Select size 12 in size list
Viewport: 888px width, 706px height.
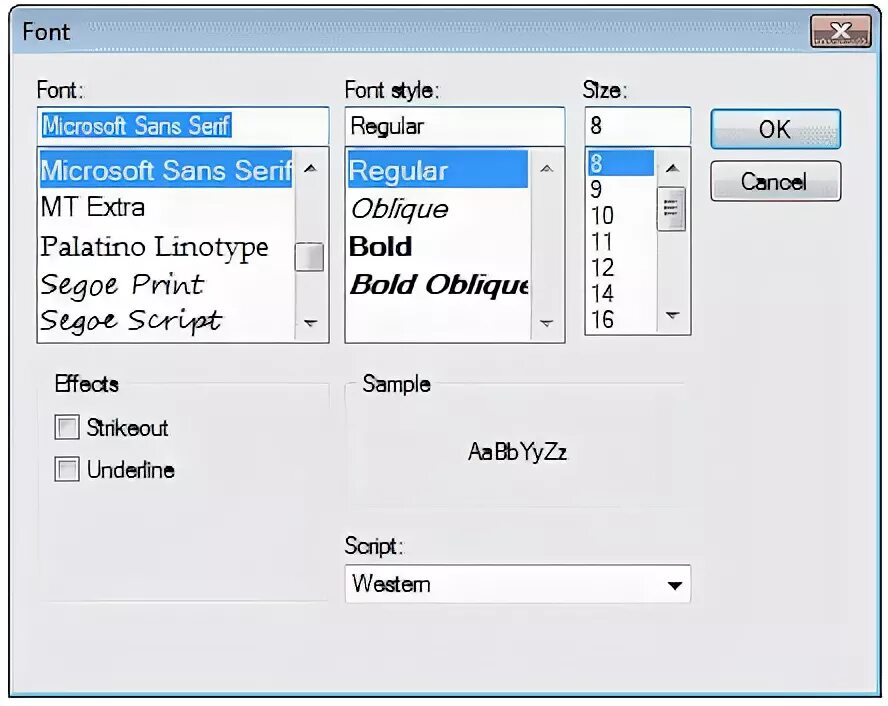621,267
